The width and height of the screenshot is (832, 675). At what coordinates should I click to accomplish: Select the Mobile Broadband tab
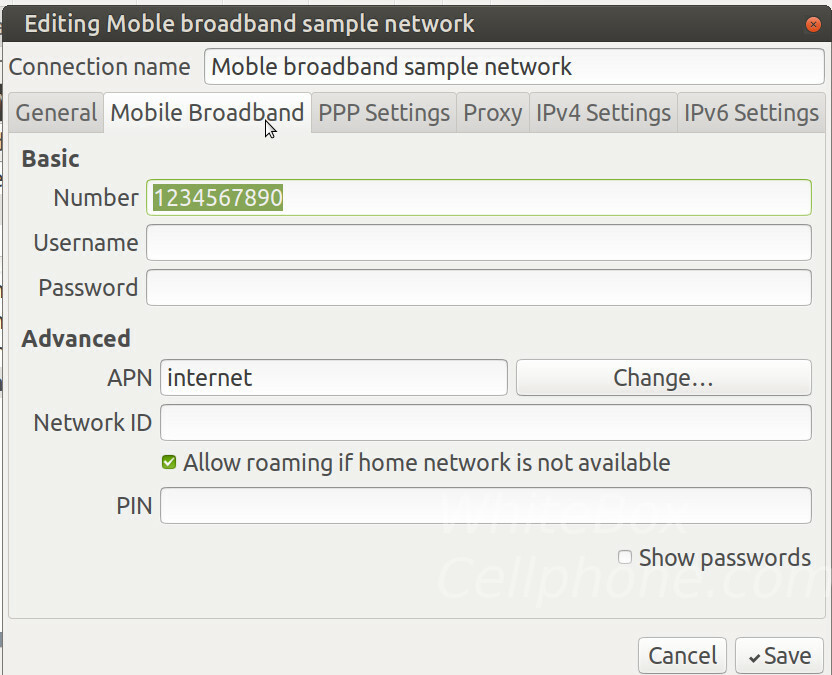[207, 113]
